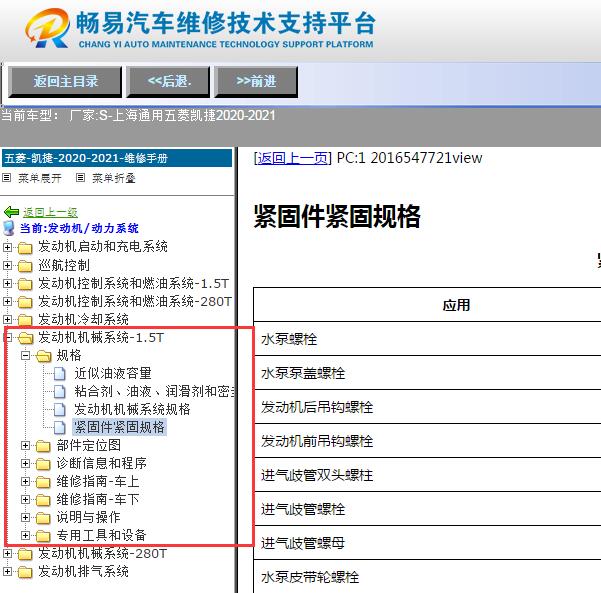This screenshot has height=593, width=601.
Task: Click folder icon of 发动机控制系统和燃油系统-280T
Action: click(25, 302)
